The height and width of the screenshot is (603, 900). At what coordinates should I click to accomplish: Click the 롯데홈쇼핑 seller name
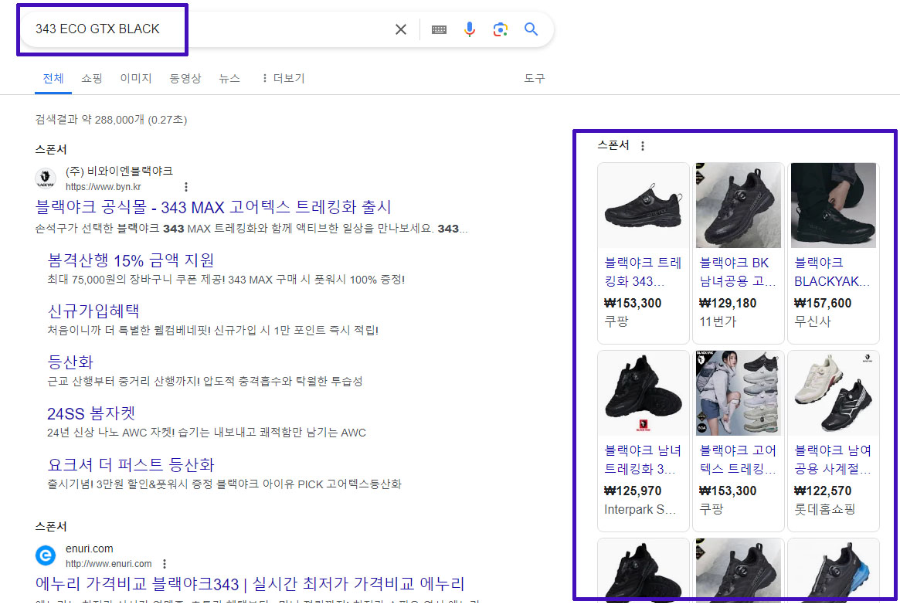[x=825, y=509]
